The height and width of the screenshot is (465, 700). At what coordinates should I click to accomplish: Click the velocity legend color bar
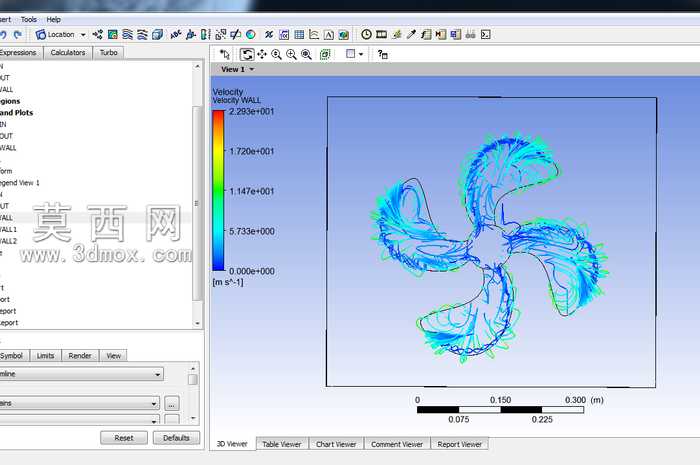(218, 191)
